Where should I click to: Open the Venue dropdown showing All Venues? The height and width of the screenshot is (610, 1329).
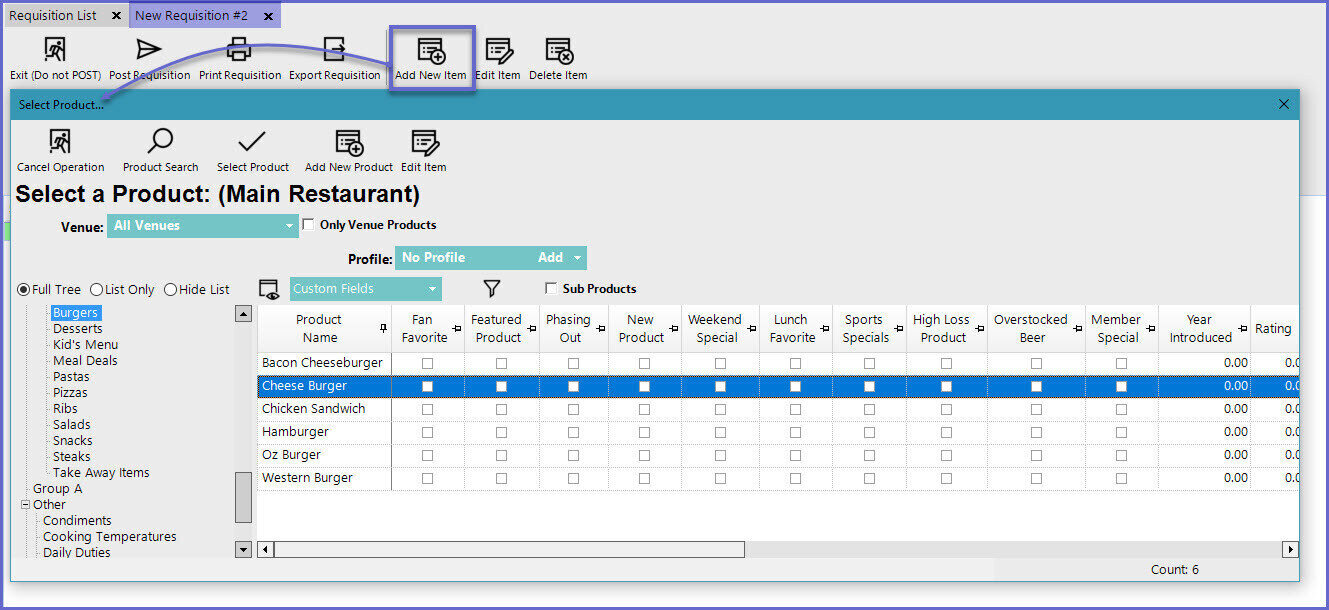coord(290,226)
